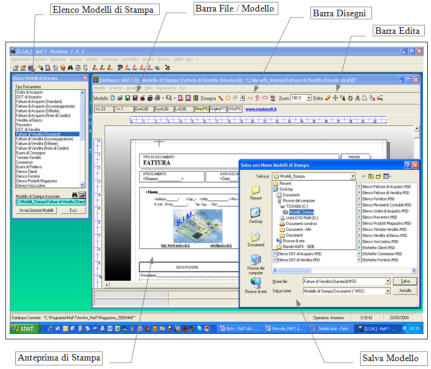Open the Salva in folder dropdown
The height and width of the screenshot is (369, 431).
tap(352, 176)
